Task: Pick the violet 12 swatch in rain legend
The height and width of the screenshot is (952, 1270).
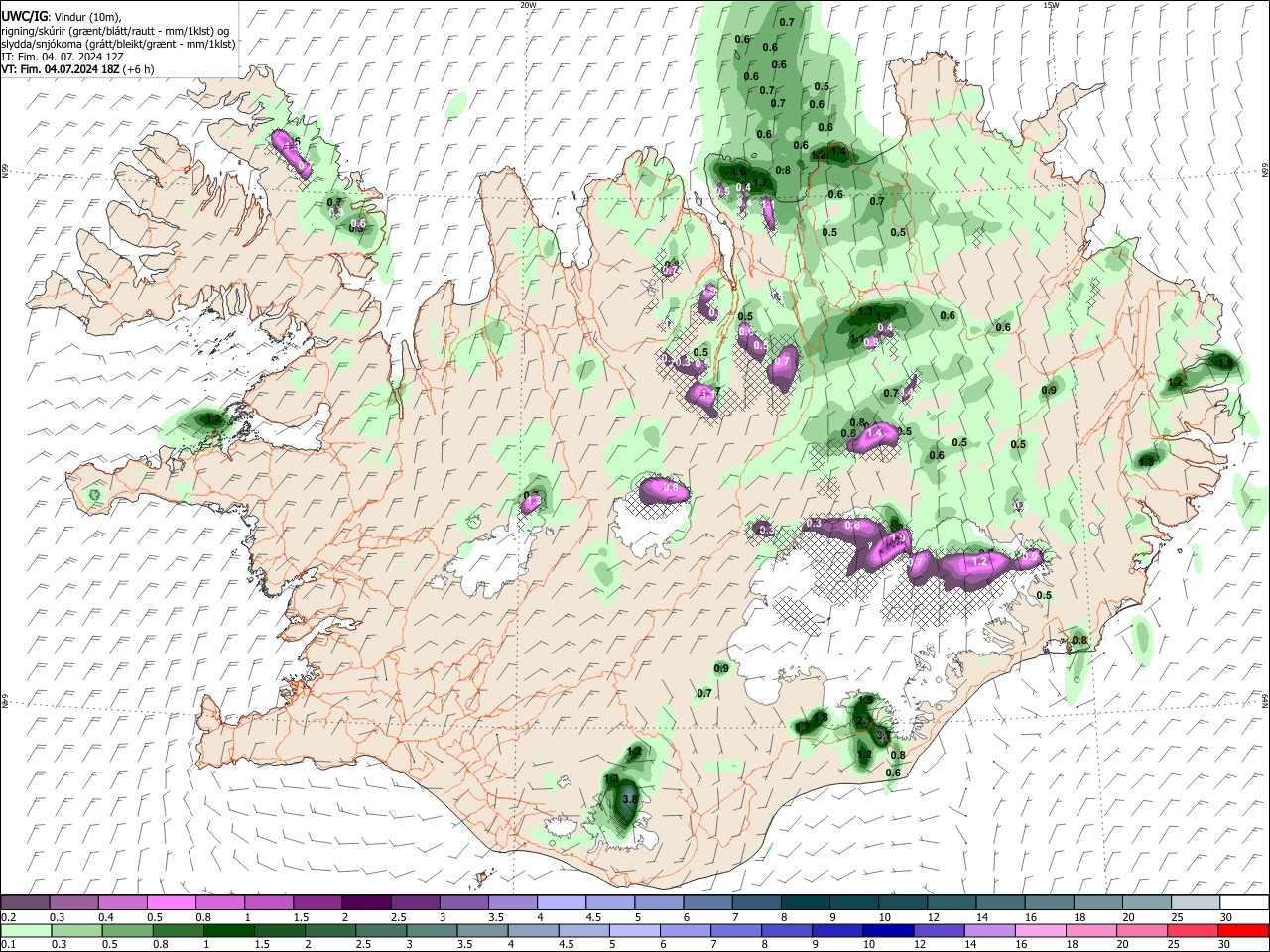Action: point(938,930)
